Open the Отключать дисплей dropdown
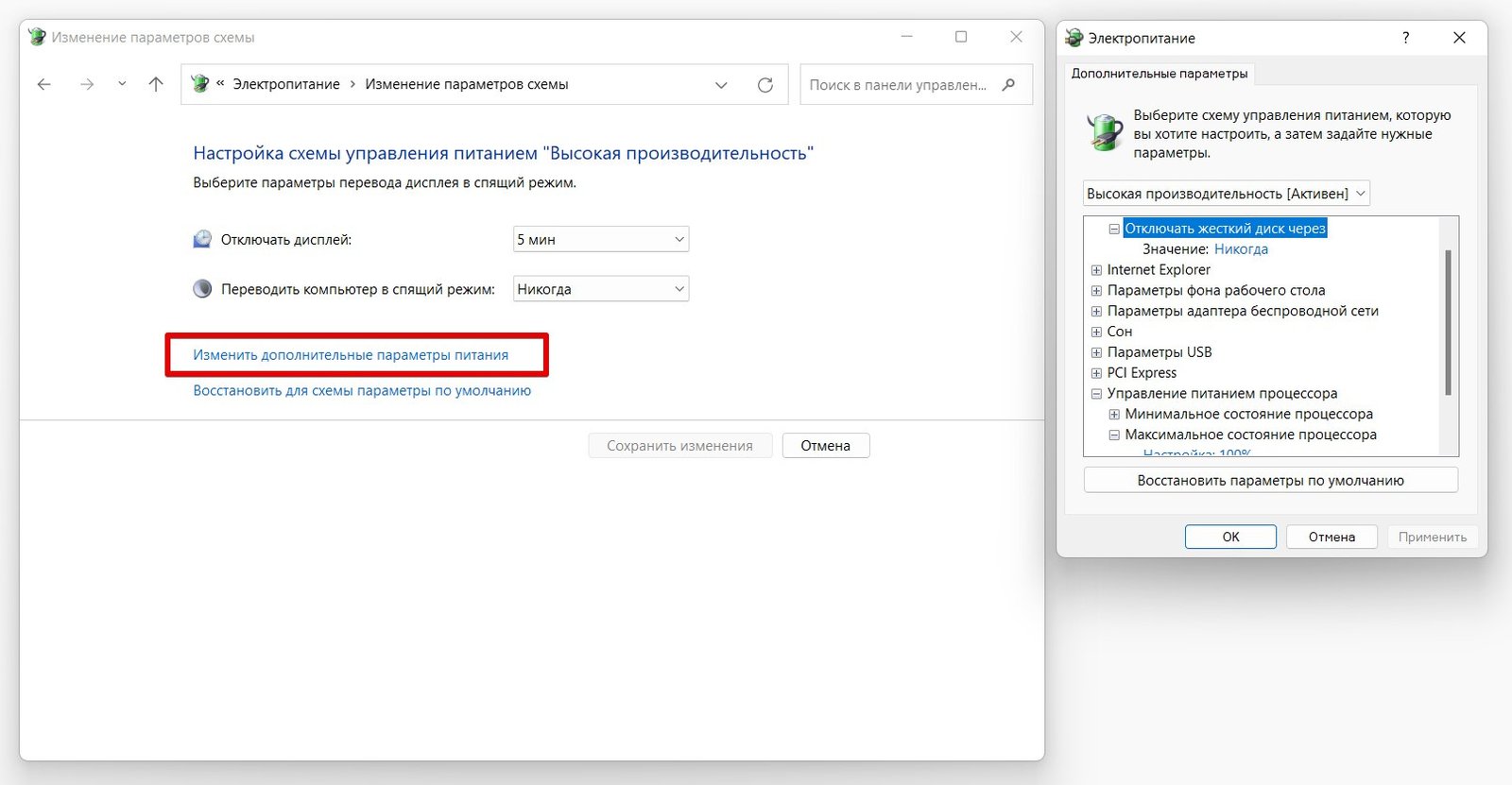This screenshot has height=785, width=1512. pos(601,239)
